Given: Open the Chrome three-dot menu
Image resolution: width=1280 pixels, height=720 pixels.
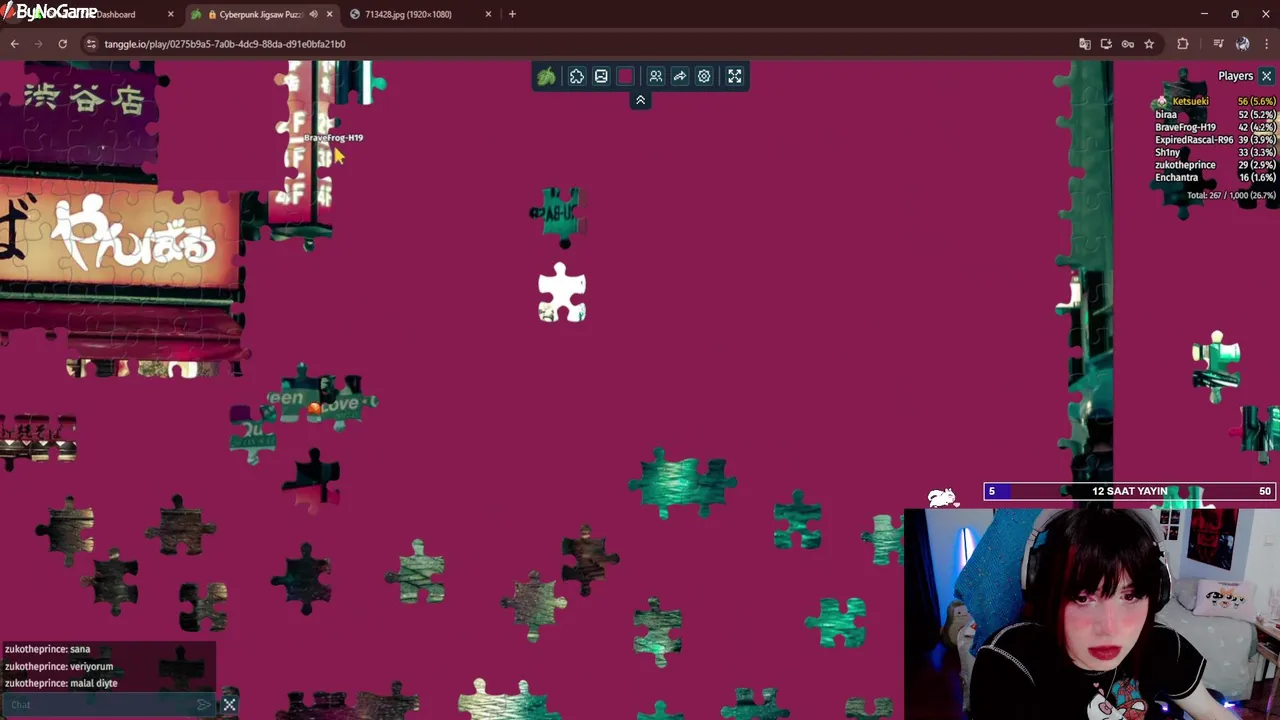Looking at the screenshot, I should pyautogui.click(x=1266, y=44).
